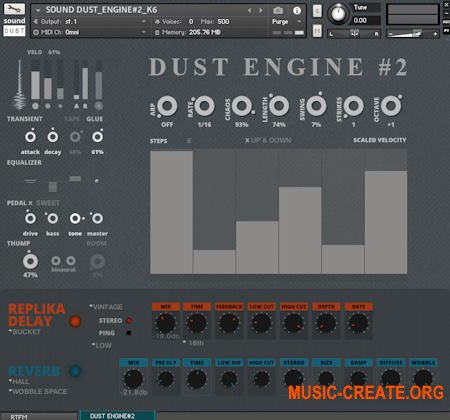Toggle the Reverb power button
Image resolution: width=450 pixels, height=420 pixels.
[x=75, y=371]
